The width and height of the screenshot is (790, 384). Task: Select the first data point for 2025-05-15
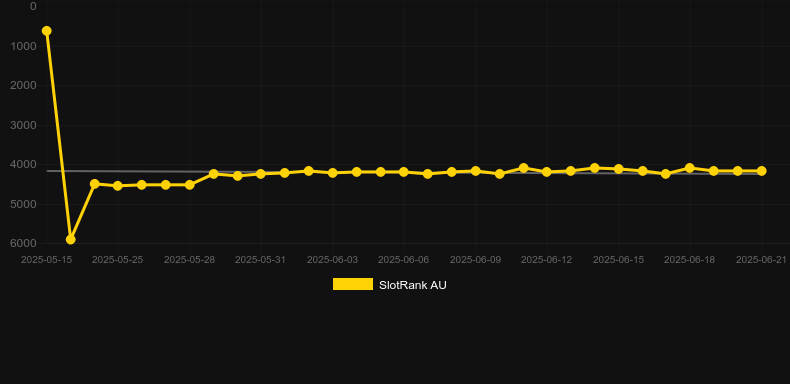[46, 31]
